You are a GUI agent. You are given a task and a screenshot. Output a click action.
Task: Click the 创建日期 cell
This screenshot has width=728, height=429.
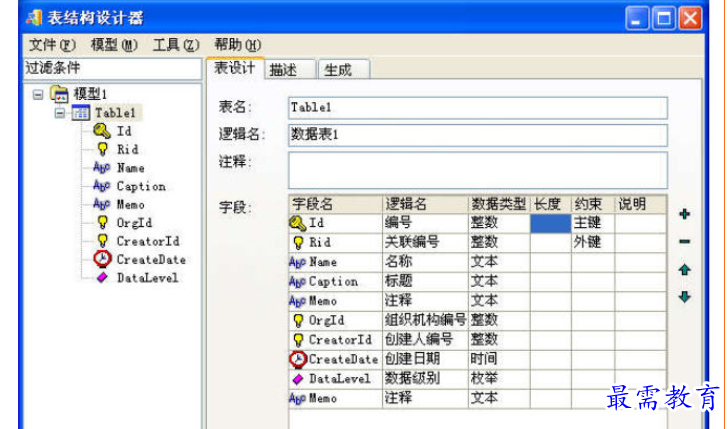tap(425, 359)
